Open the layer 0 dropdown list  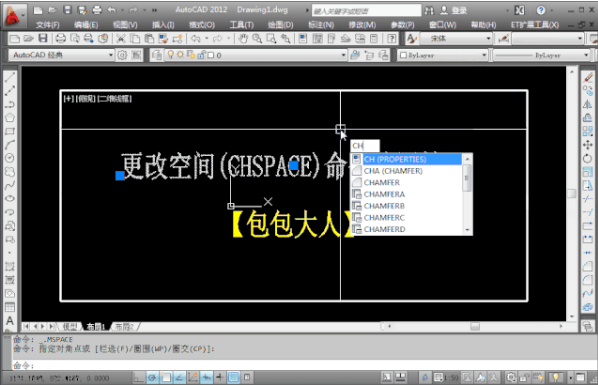tap(343, 55)
